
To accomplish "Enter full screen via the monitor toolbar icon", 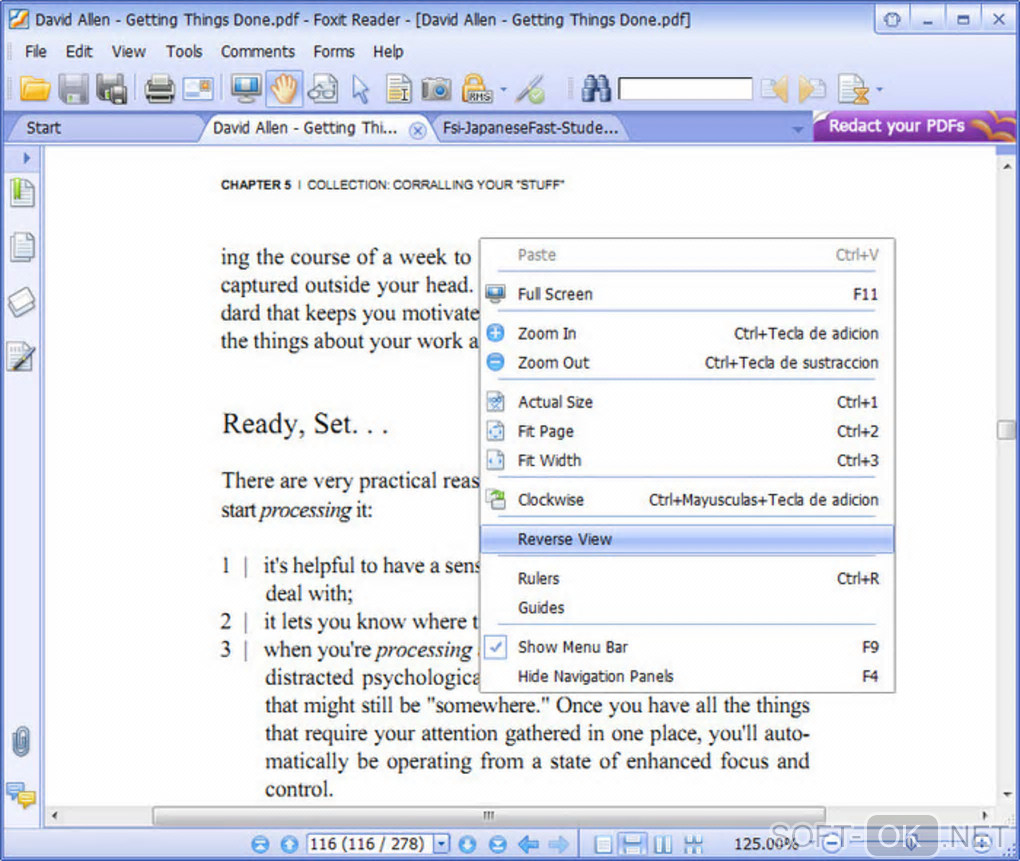I will click(246, 88).
